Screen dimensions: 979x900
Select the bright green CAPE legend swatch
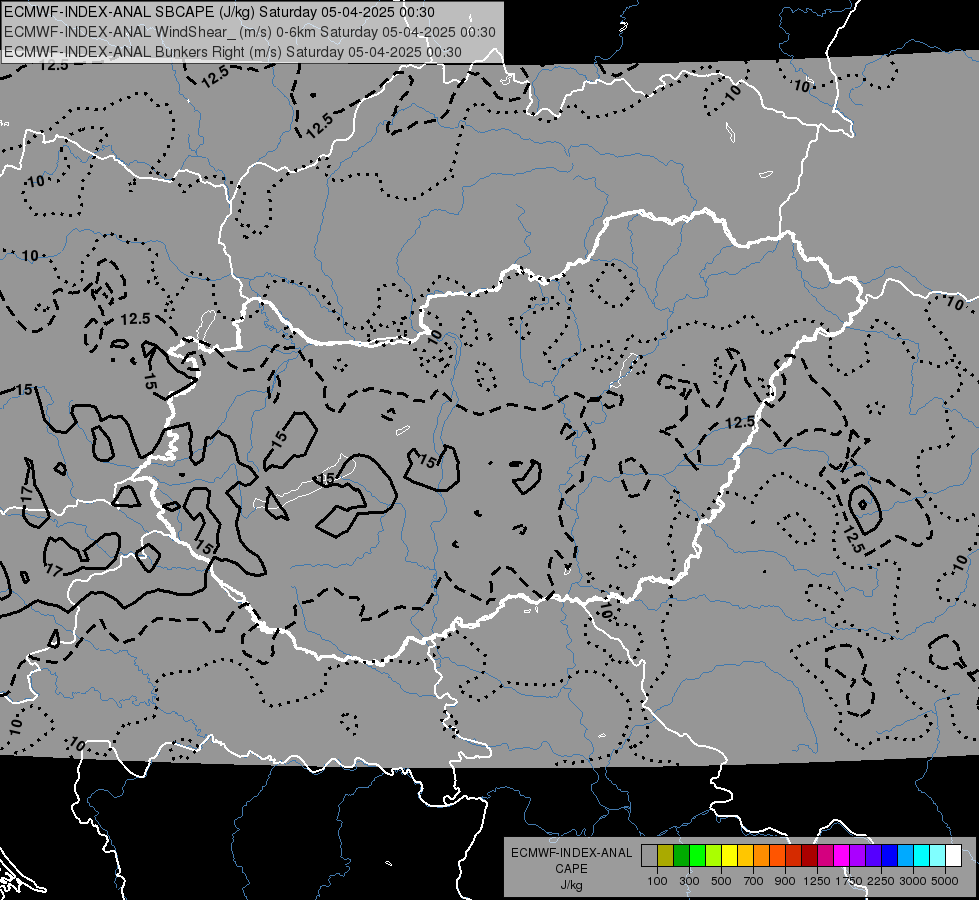coord(697,855)
